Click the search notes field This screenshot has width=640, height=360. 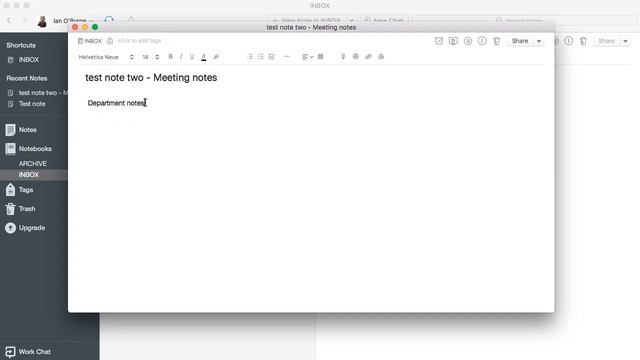[x=524, y=20]
